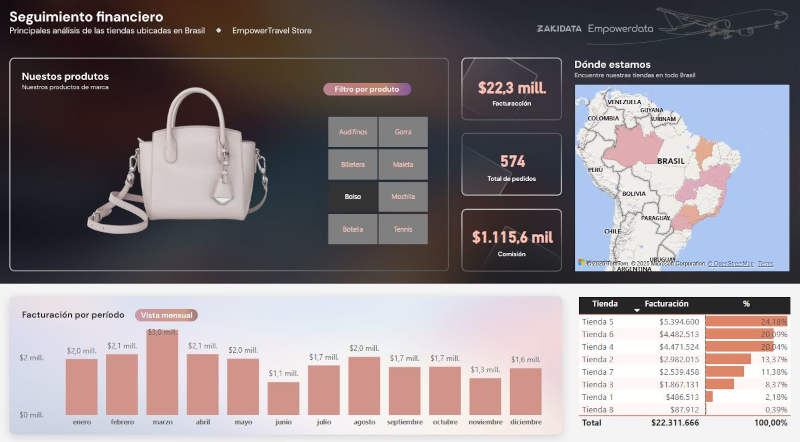The image size is (800, 442).
Task: Sort table by Facturación column header
Action: [x=665, y=303]
